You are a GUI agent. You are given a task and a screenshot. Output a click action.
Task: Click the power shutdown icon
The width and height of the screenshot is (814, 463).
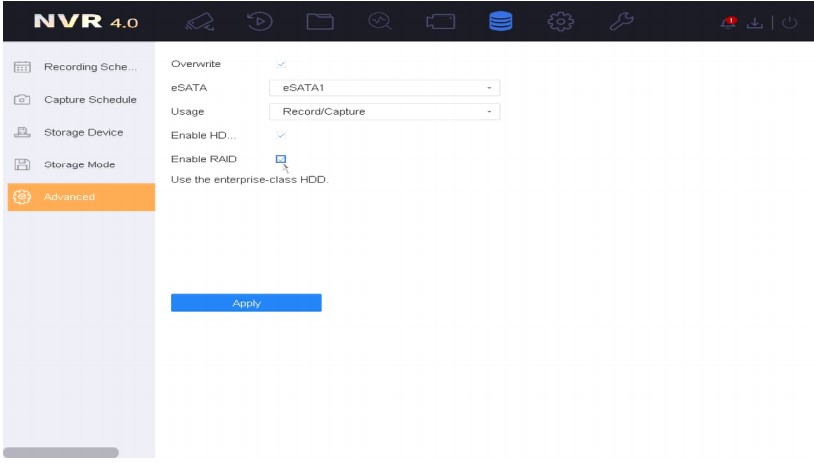pos(791,21)
